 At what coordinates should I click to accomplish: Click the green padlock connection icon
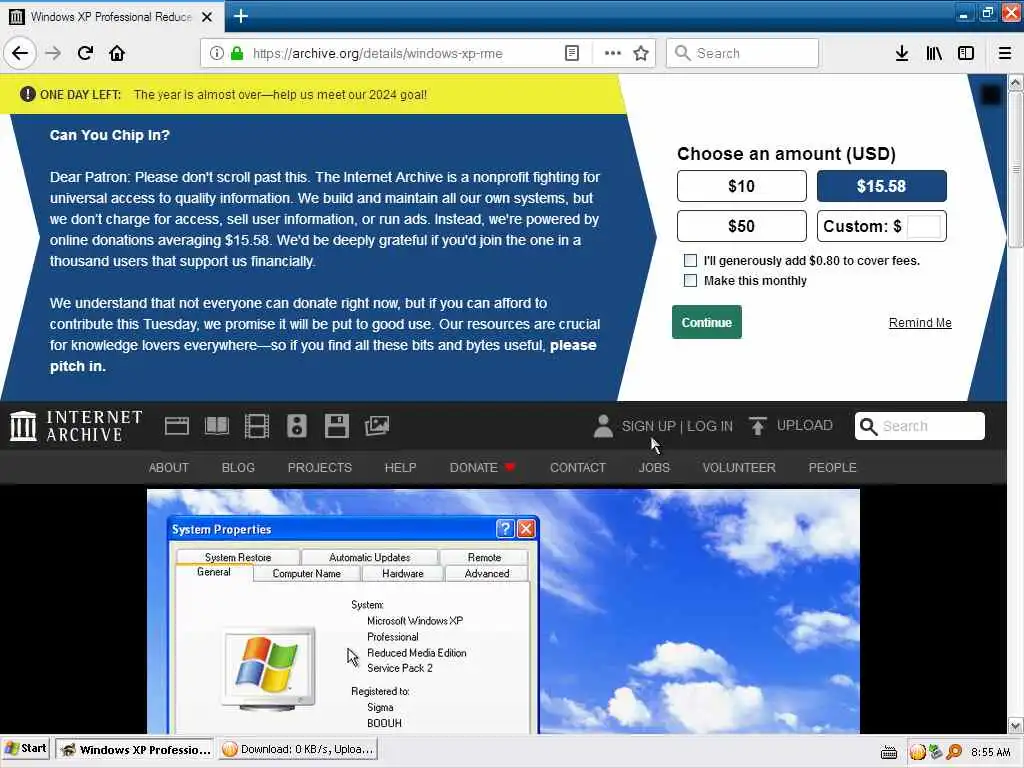[237, 53]
